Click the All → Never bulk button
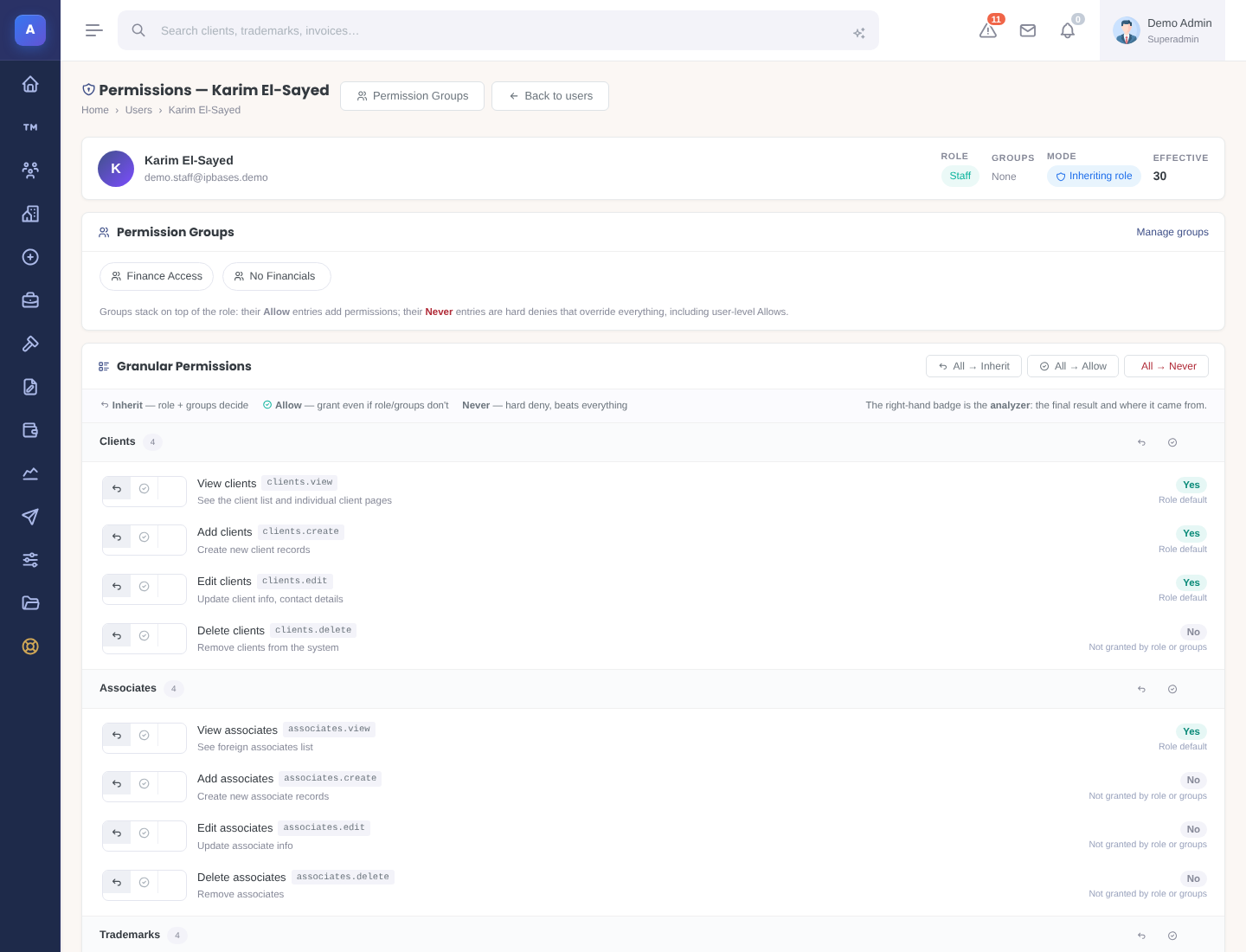 1166,366
